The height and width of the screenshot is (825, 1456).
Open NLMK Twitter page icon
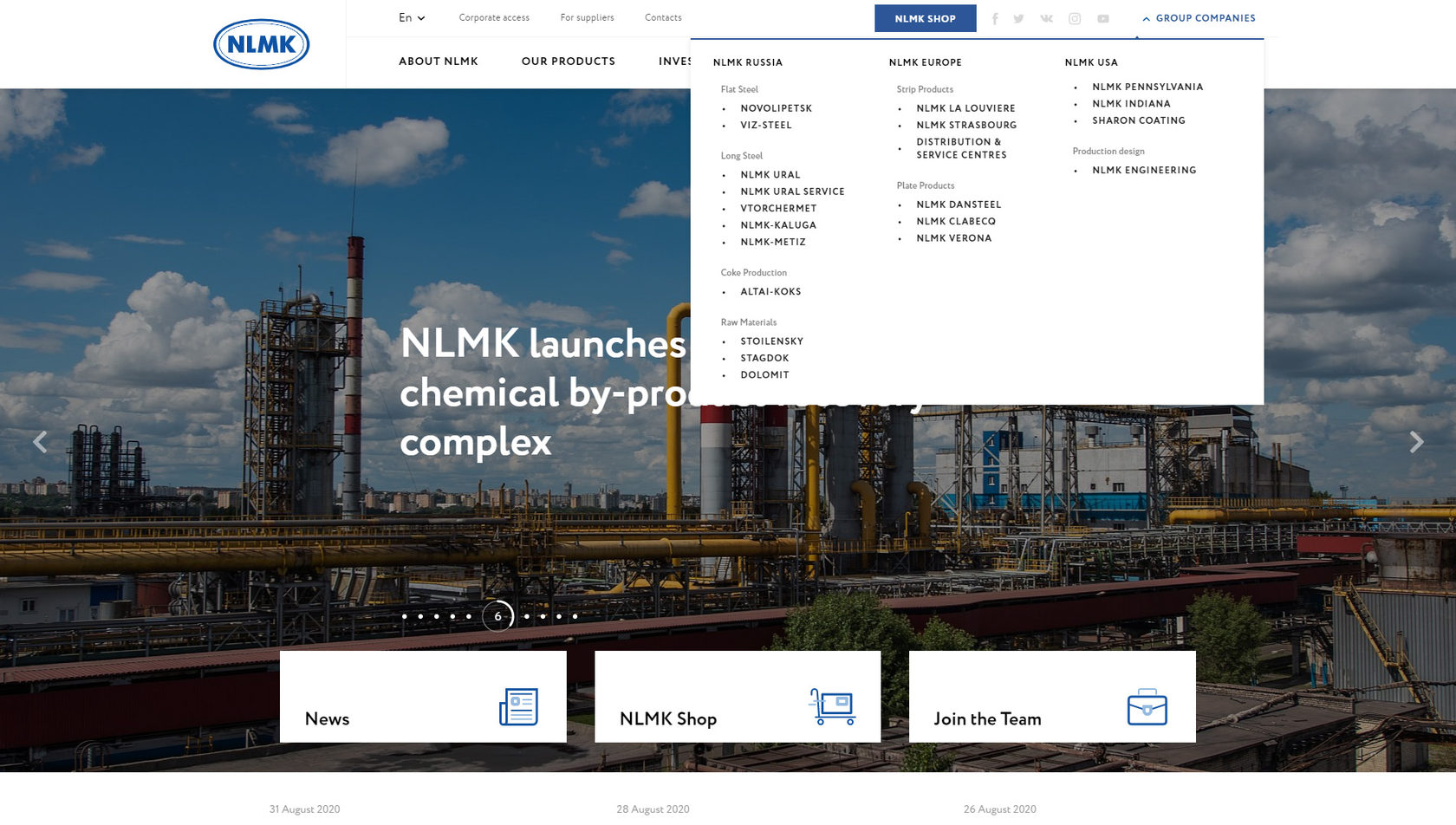point(1019,18)
